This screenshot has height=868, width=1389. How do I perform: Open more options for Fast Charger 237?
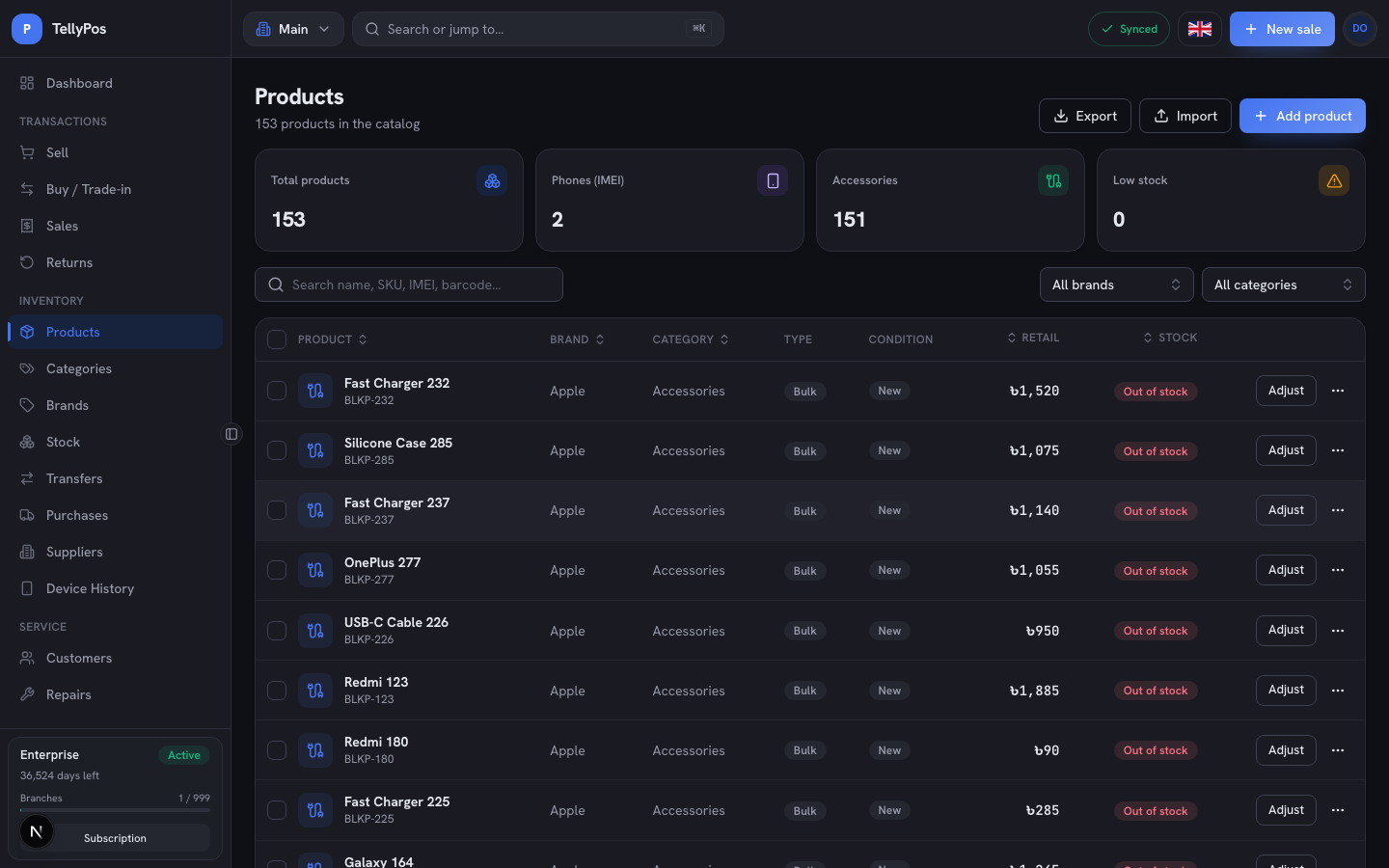(x=1338, y=510)
